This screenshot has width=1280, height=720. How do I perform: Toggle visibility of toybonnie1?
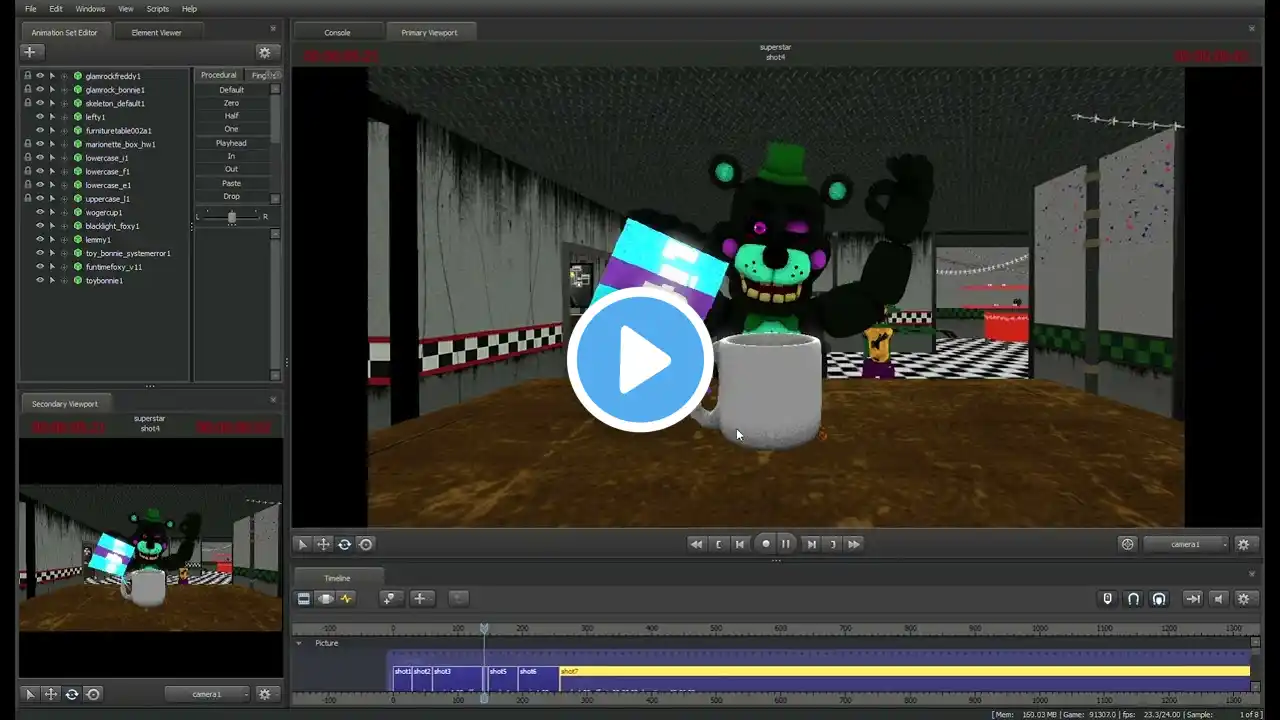pos(40,280)
